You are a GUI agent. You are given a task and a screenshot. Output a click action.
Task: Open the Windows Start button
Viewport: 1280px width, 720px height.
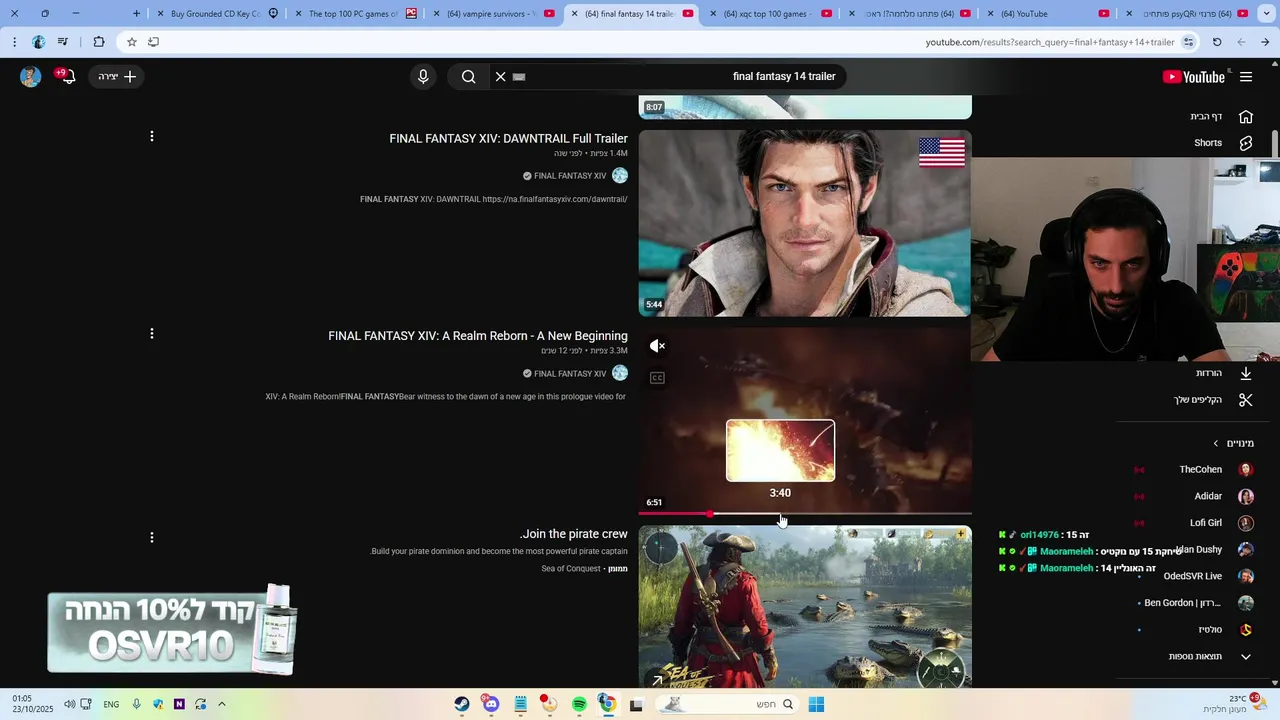(x=816, y=704)
